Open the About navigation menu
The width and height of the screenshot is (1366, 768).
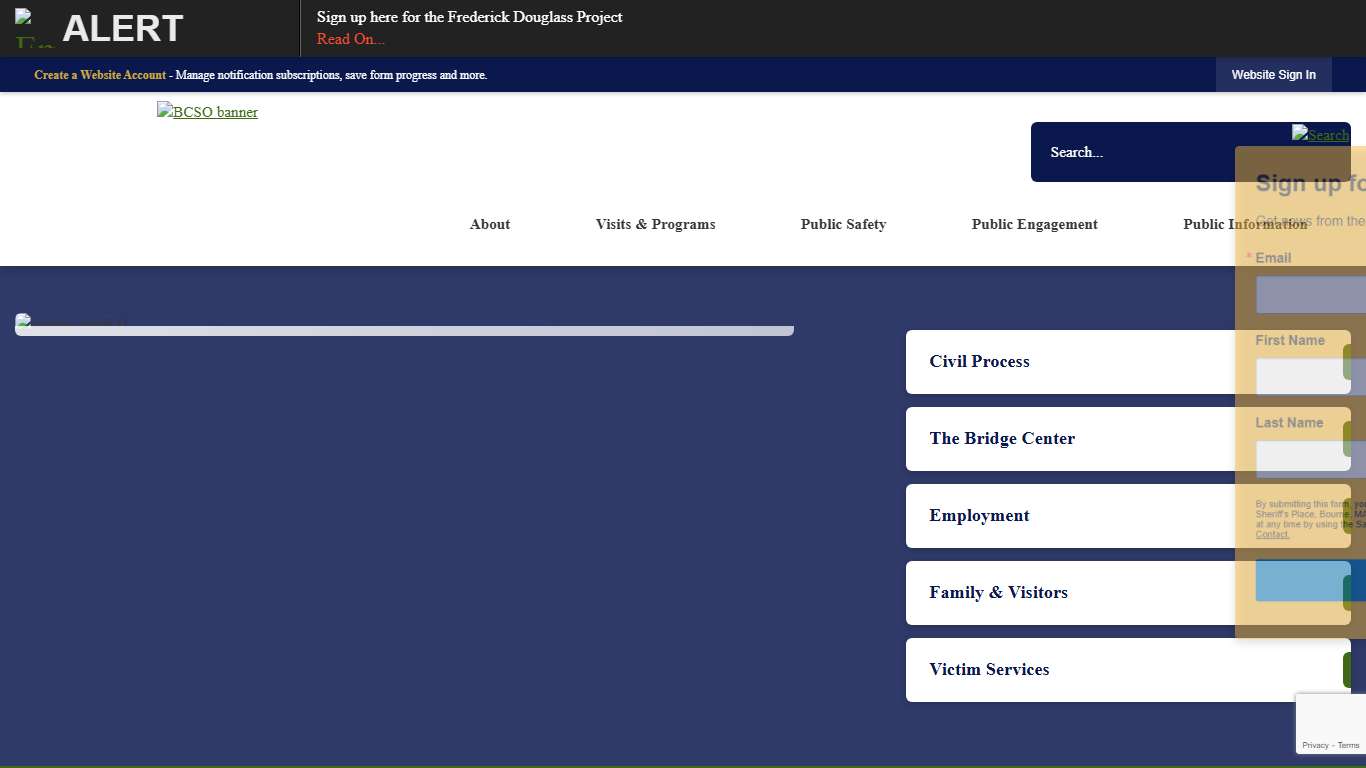coord(489,224)
